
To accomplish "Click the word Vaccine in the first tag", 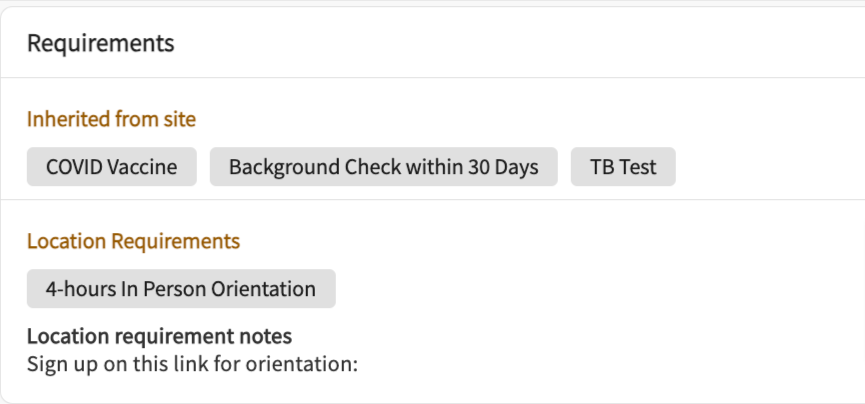I will tap(143, 167).
